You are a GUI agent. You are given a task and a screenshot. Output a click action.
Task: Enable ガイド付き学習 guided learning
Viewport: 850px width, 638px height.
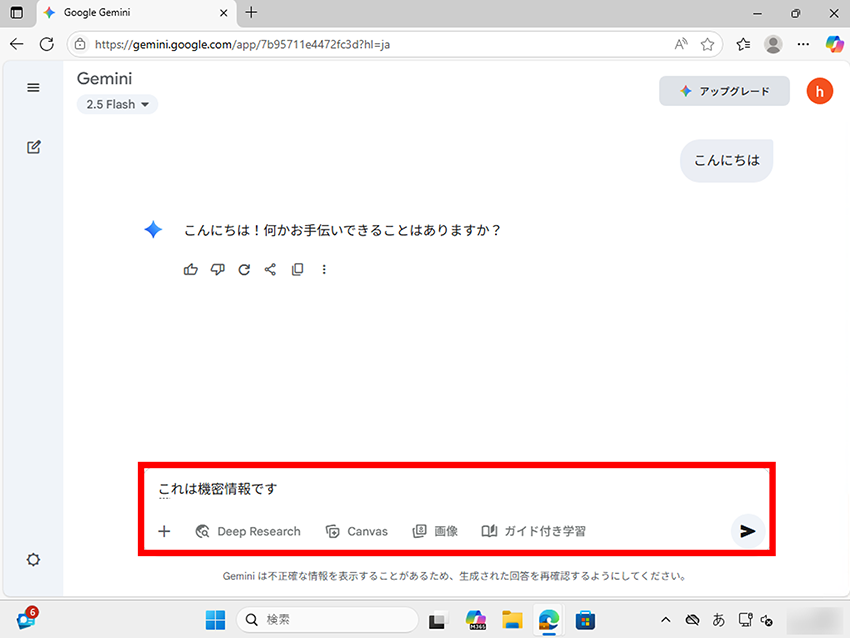tap(534, 531)
